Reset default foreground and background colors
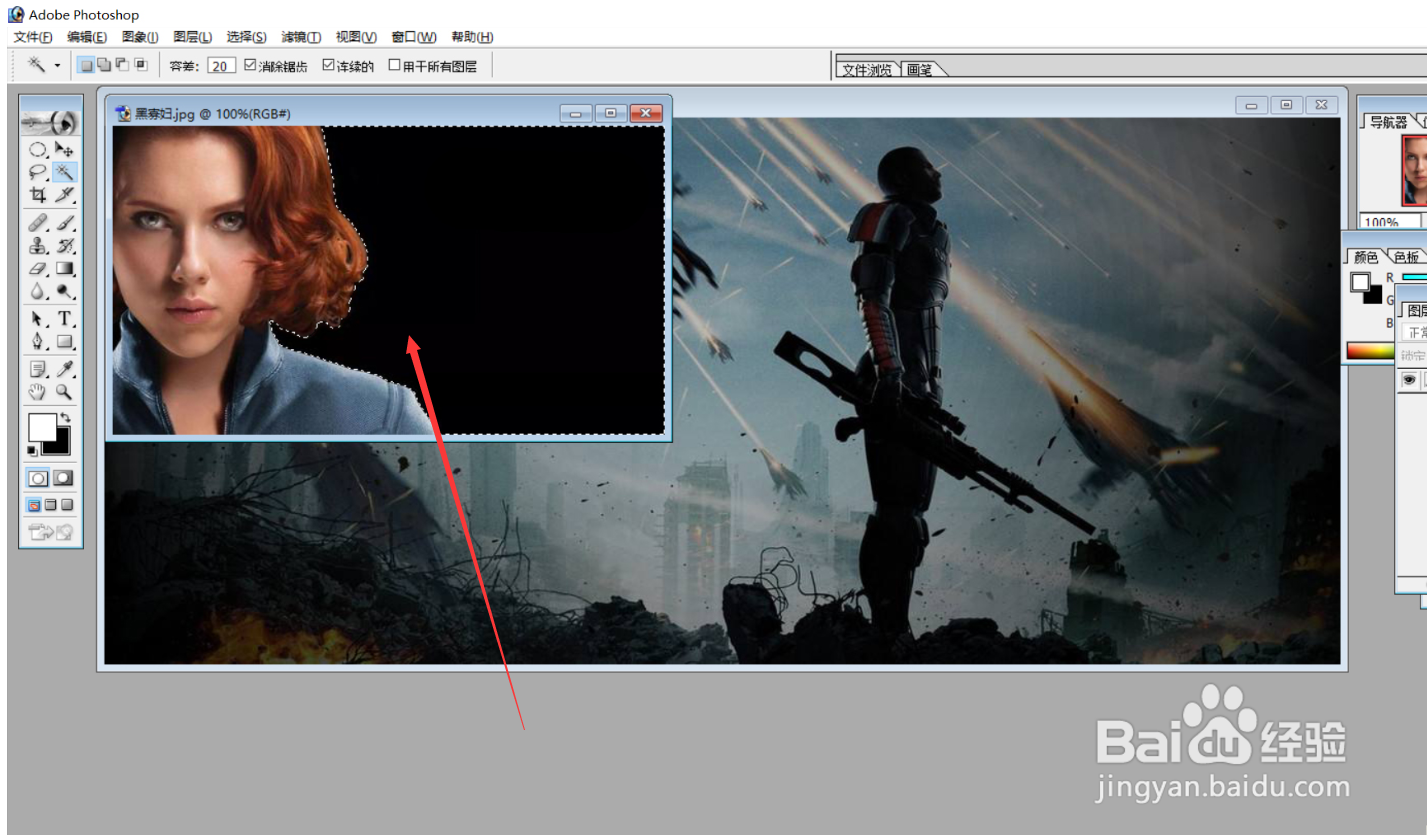The width and height of the screenshot is (1427, 835). pyautogui.click(x=32, y=451)
